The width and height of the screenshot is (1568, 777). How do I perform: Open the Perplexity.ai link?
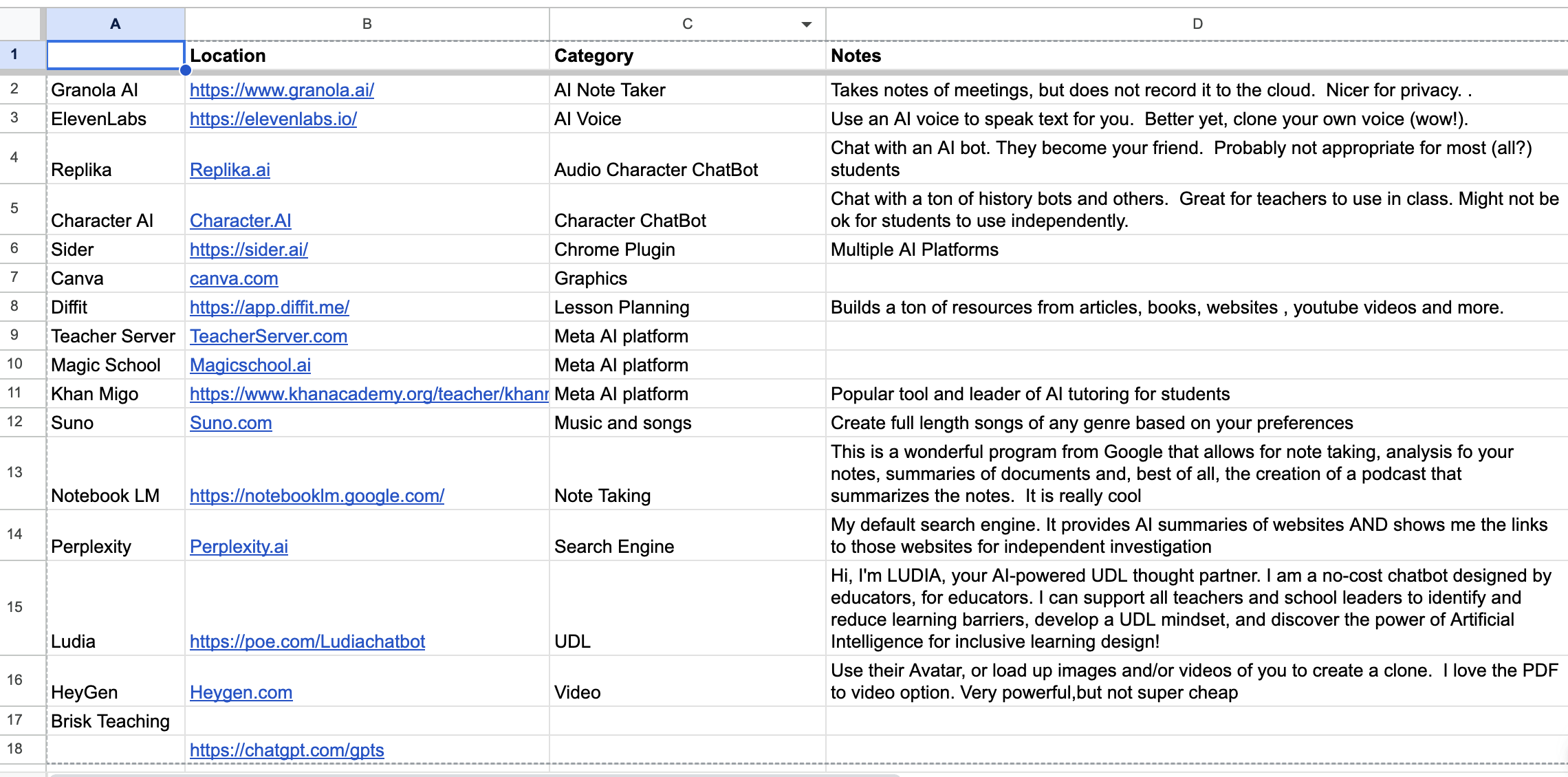239,547
